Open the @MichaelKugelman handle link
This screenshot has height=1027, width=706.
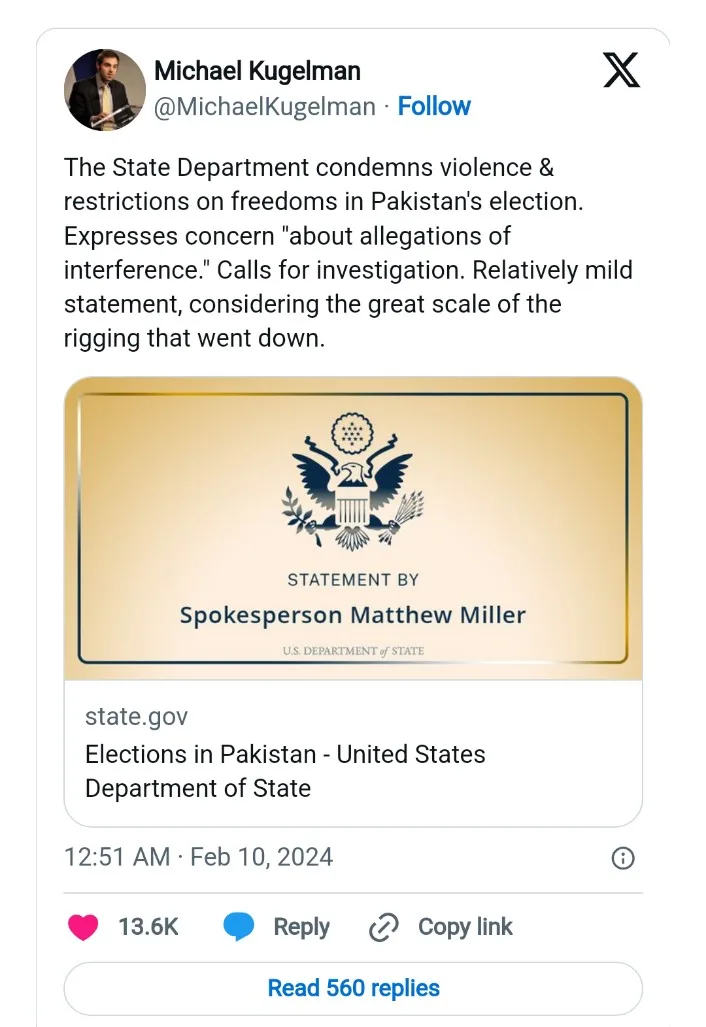point(265,106)
